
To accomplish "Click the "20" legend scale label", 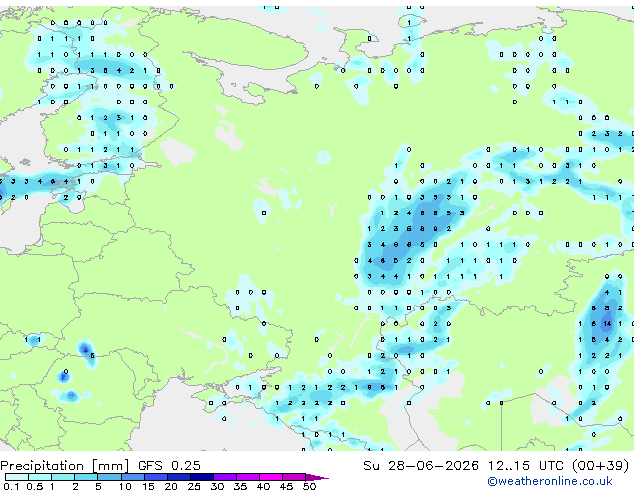I will 171,486.
